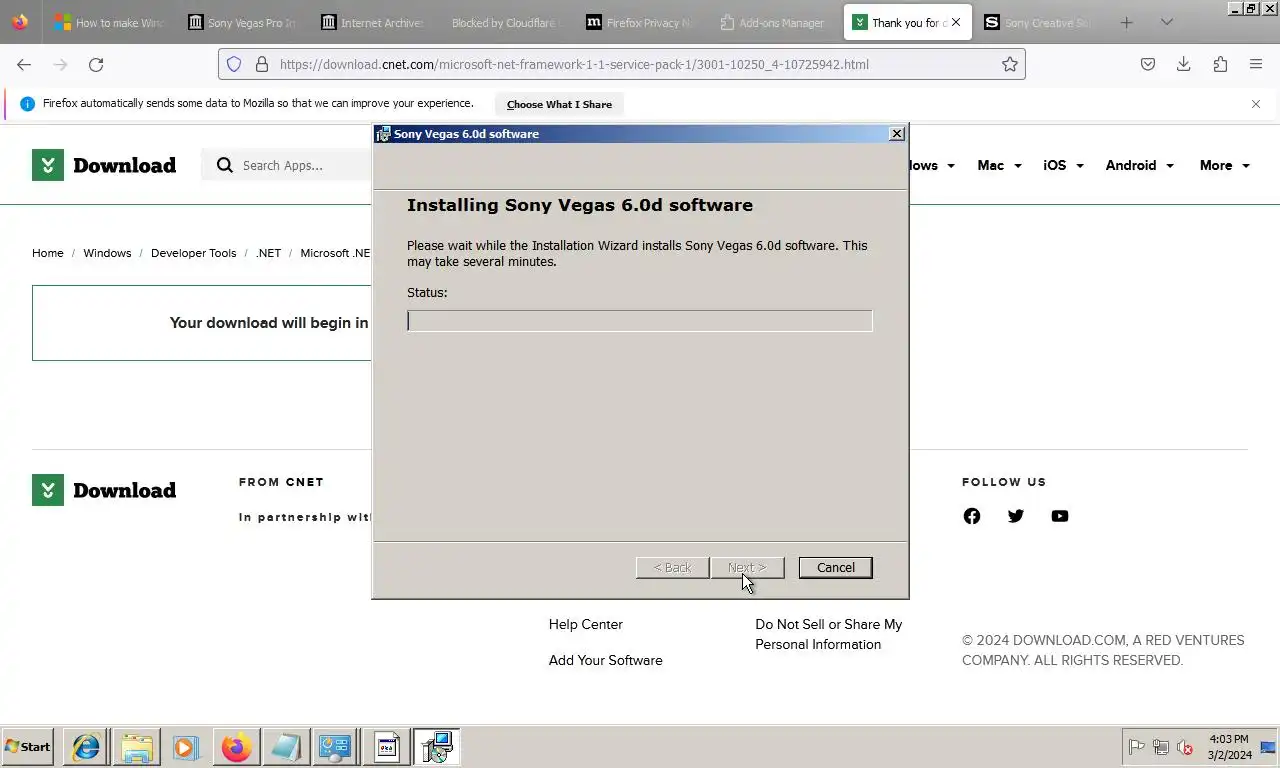Expand the Mac menu dropdown
This screenshot has height=768, width=1280.
click(999, 165)
